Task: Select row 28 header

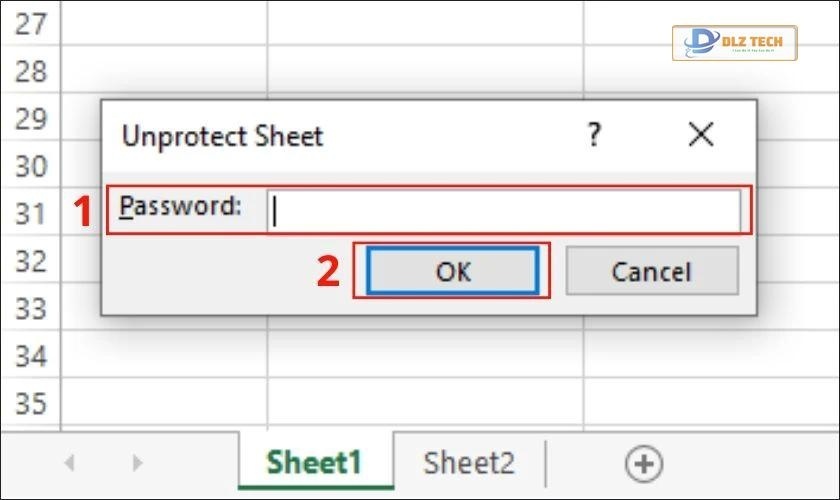Action: tap(31, 71)
